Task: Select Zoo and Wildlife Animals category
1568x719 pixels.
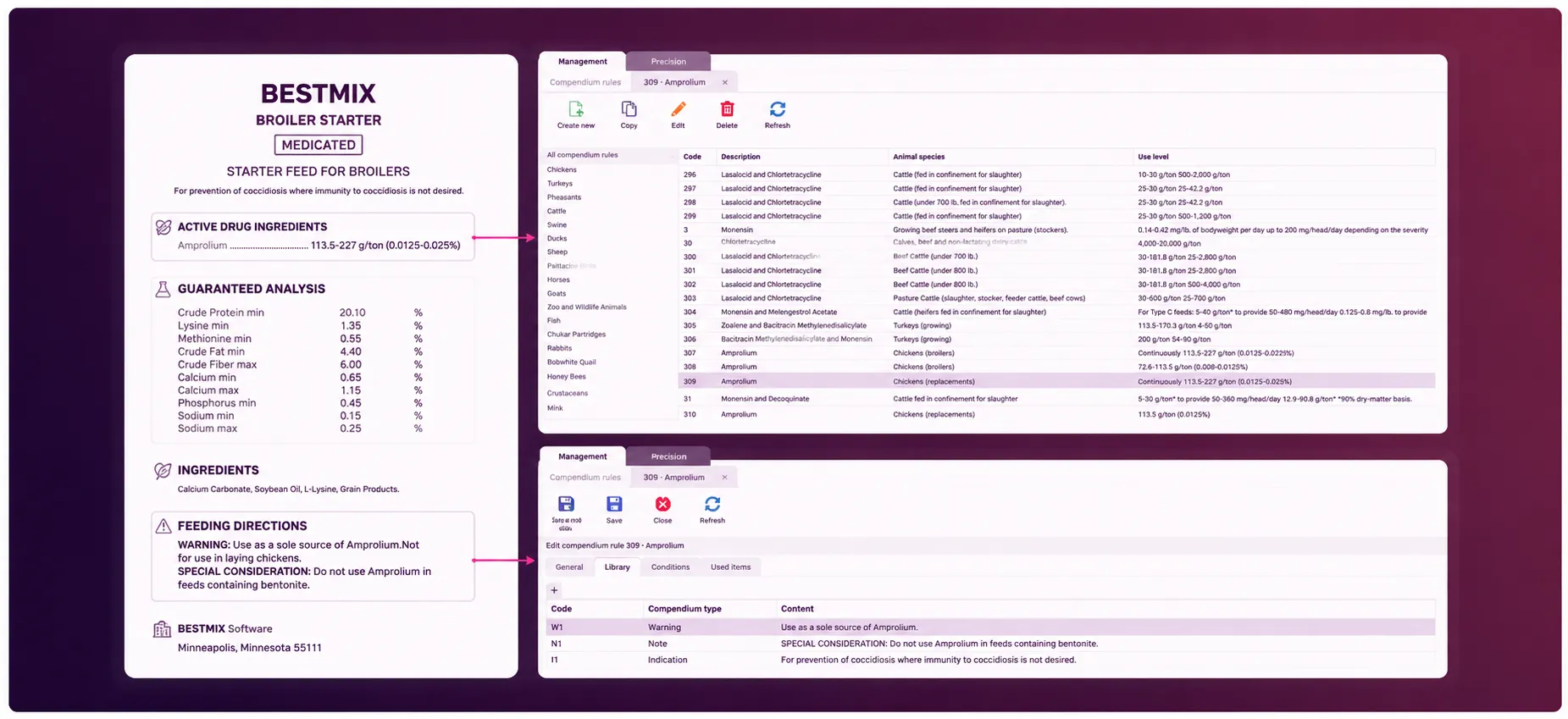Action: [x=586, y=307]
